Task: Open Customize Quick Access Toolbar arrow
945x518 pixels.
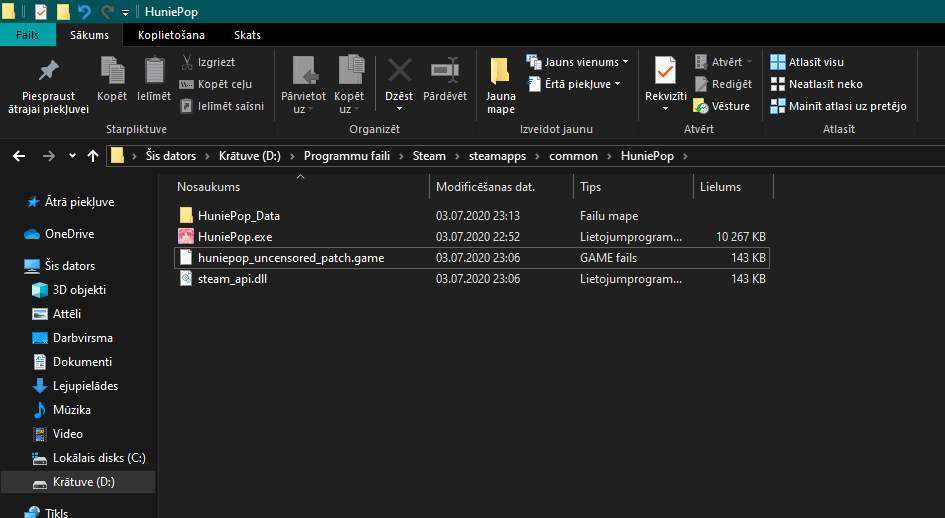Action: (125, 12)
